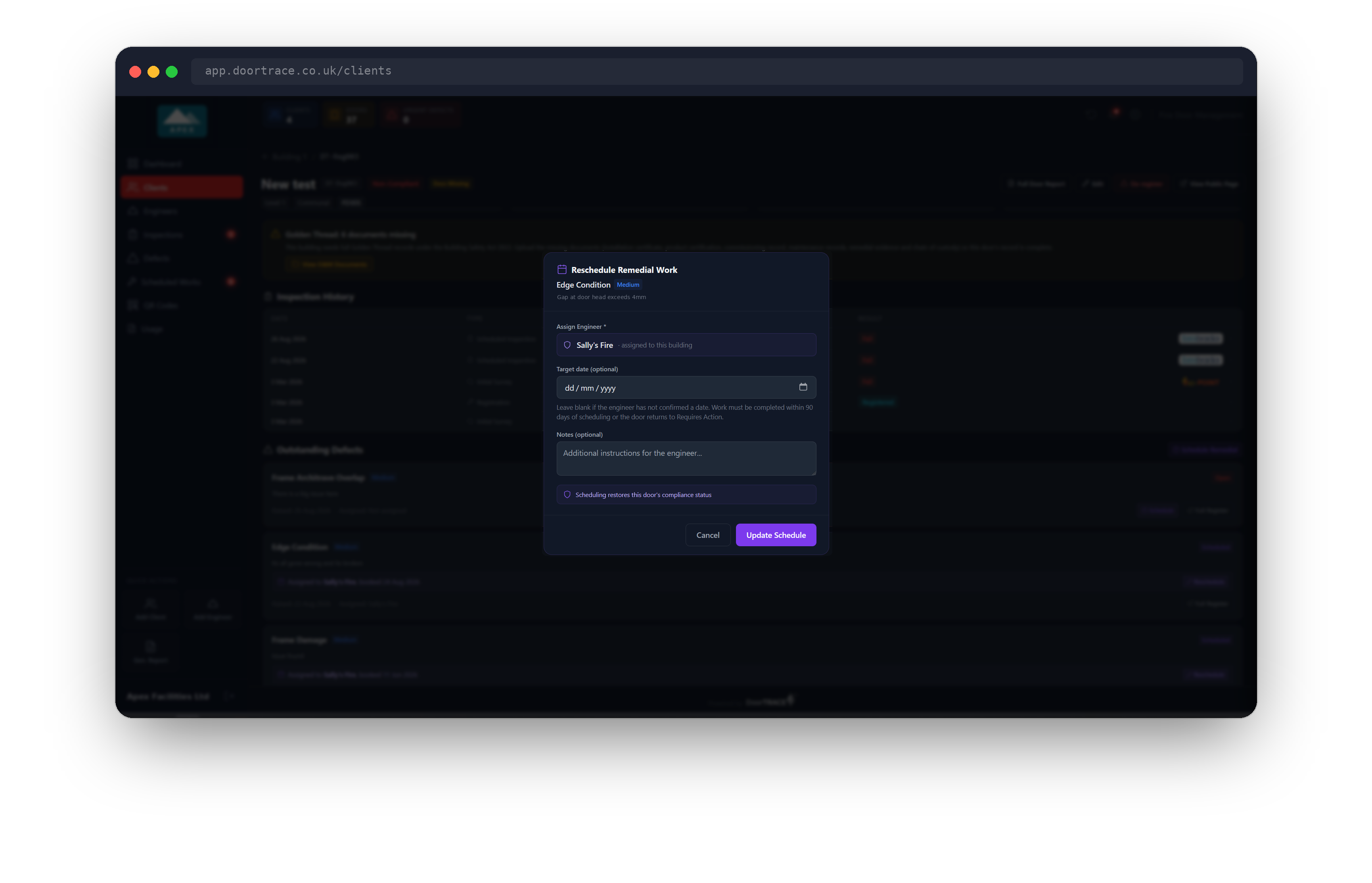Click 'Gap at door head exceeds 4mm' text

pyautogui.click(x=601, y=297)
